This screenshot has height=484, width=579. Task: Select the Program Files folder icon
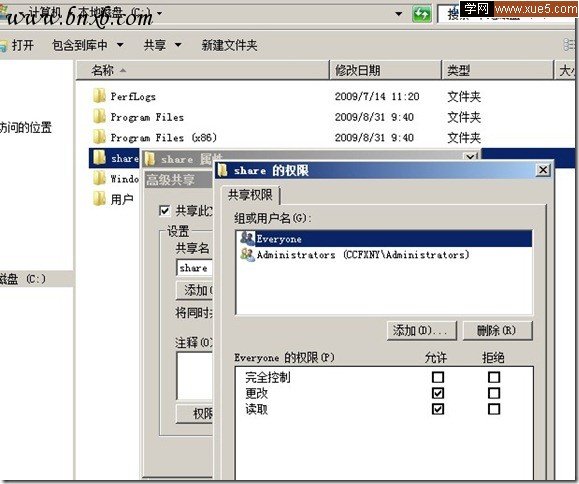point(99,117)
